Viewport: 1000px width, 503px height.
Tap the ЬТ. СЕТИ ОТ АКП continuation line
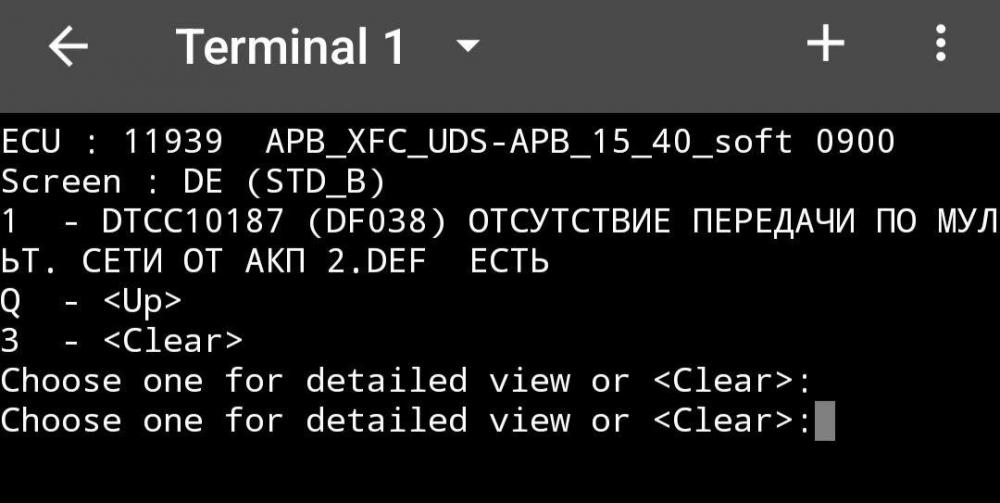coord(275,262)
